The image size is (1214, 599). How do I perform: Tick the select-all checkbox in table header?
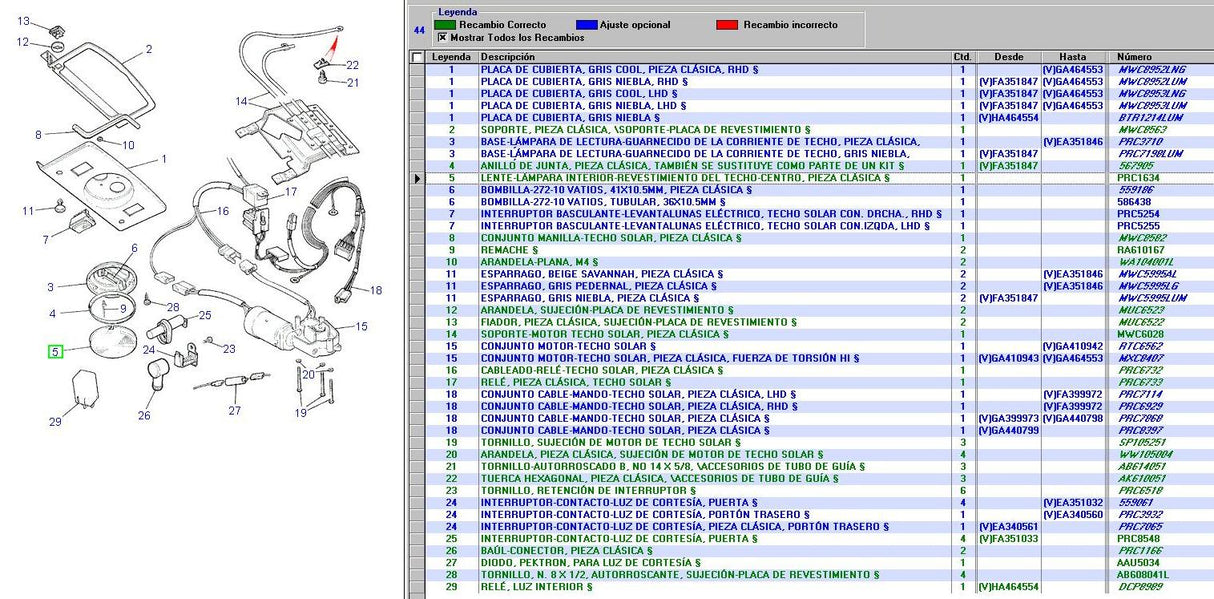click(417, 58)
